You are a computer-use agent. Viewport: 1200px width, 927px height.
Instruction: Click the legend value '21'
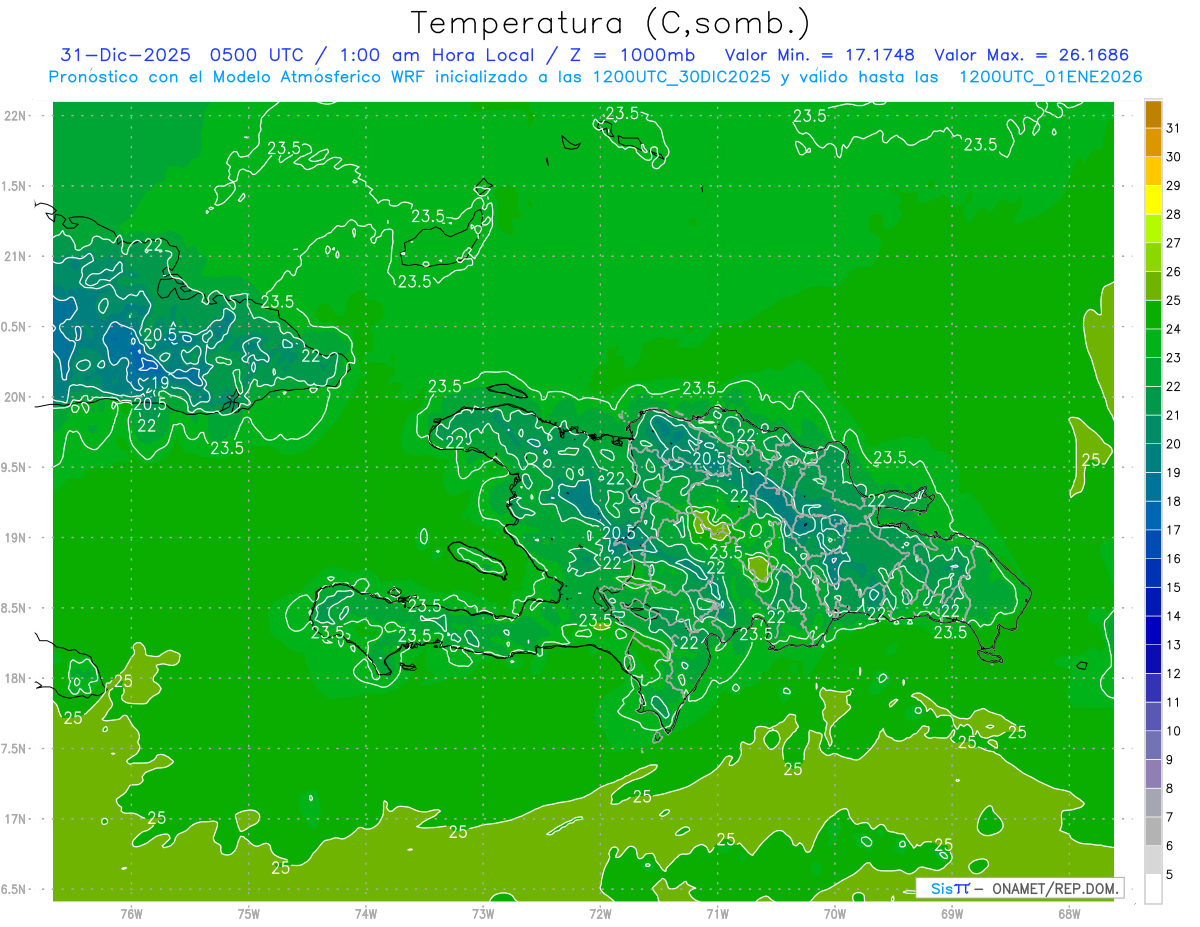coord(1174,415)
